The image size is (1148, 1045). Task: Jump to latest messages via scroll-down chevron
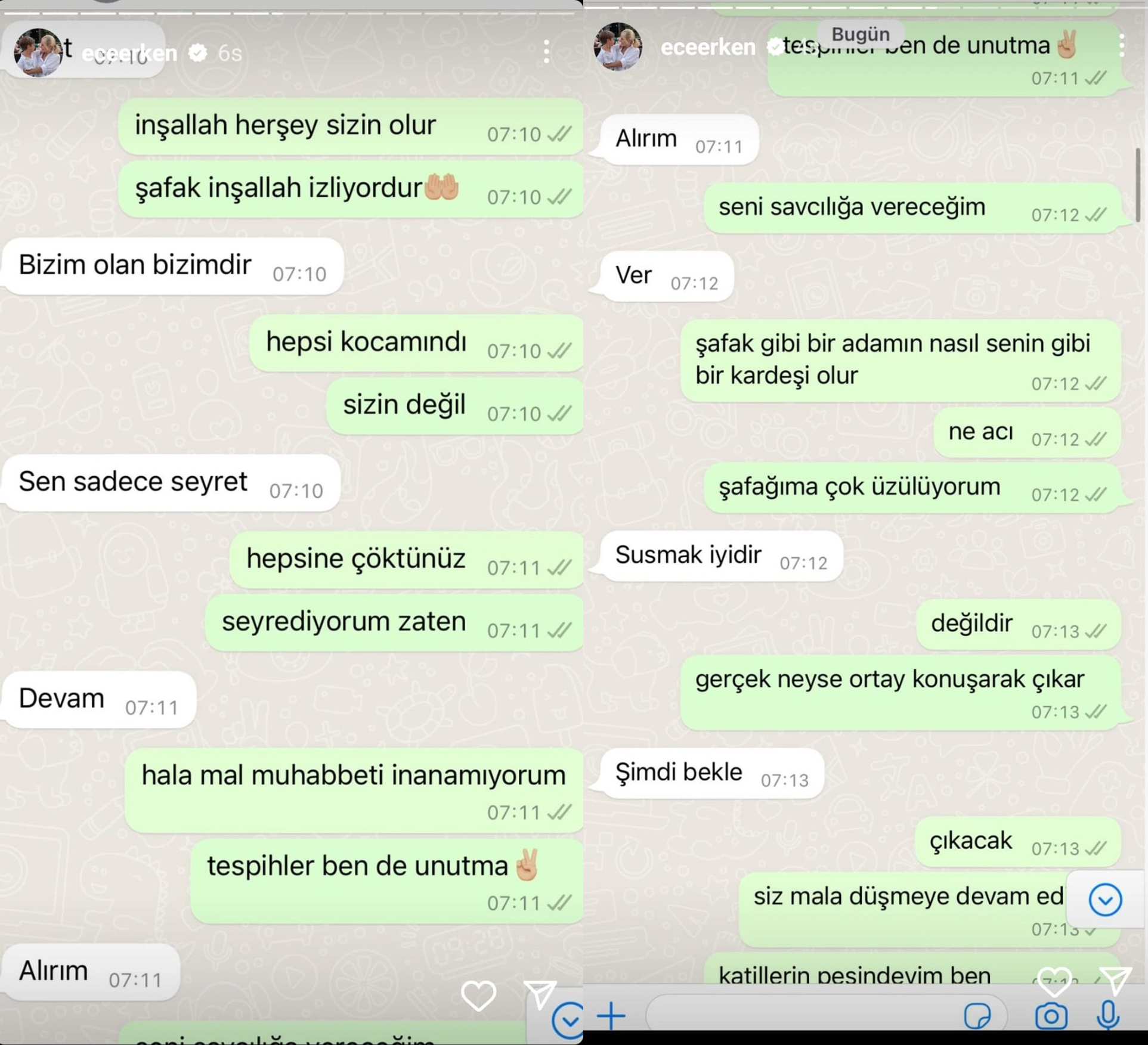pos(1105,900)
